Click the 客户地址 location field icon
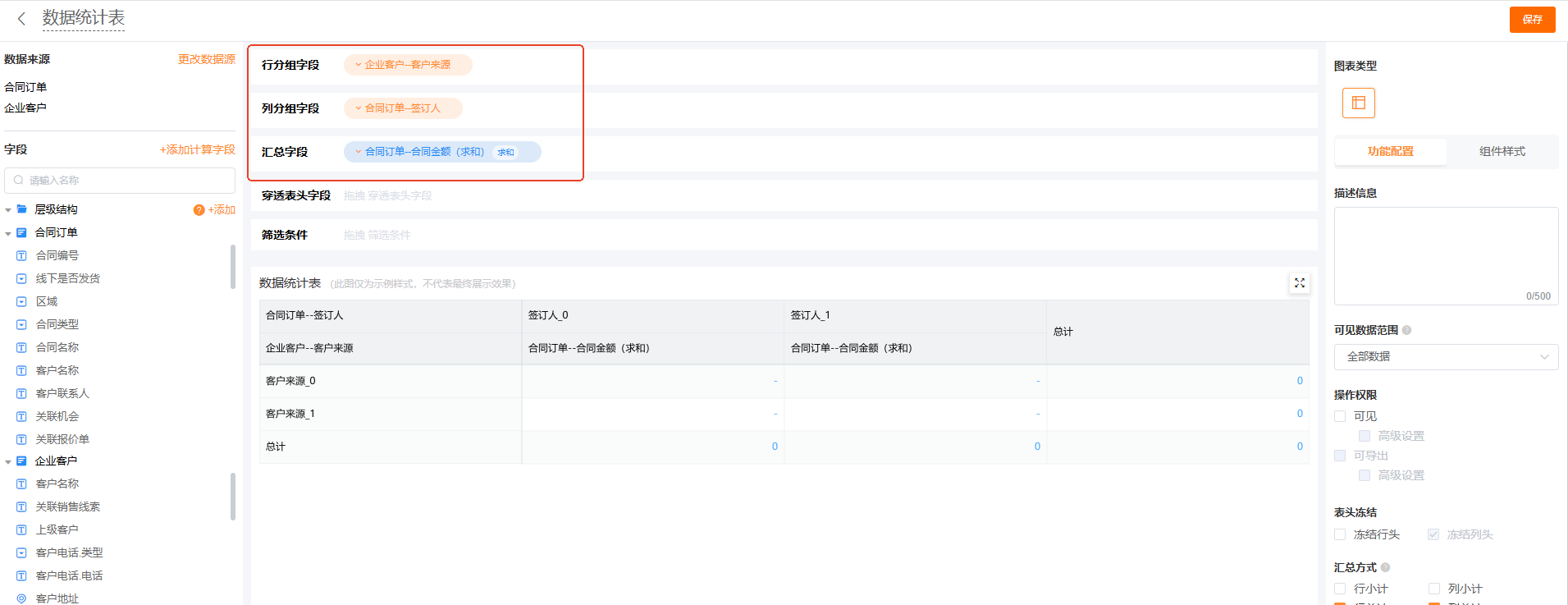 [x=21, y=598]
